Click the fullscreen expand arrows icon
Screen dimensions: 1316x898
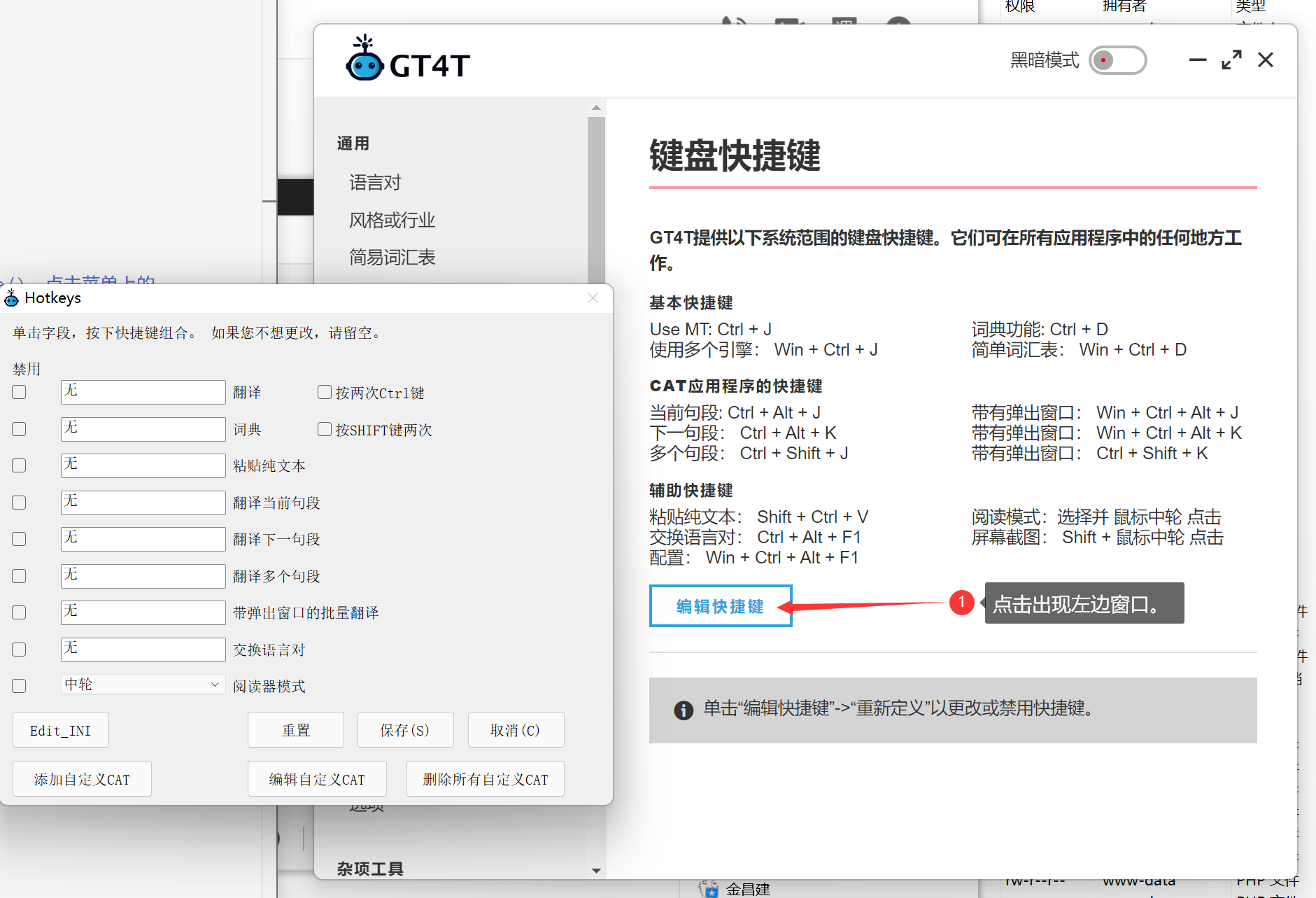(x=1231, y=60)
